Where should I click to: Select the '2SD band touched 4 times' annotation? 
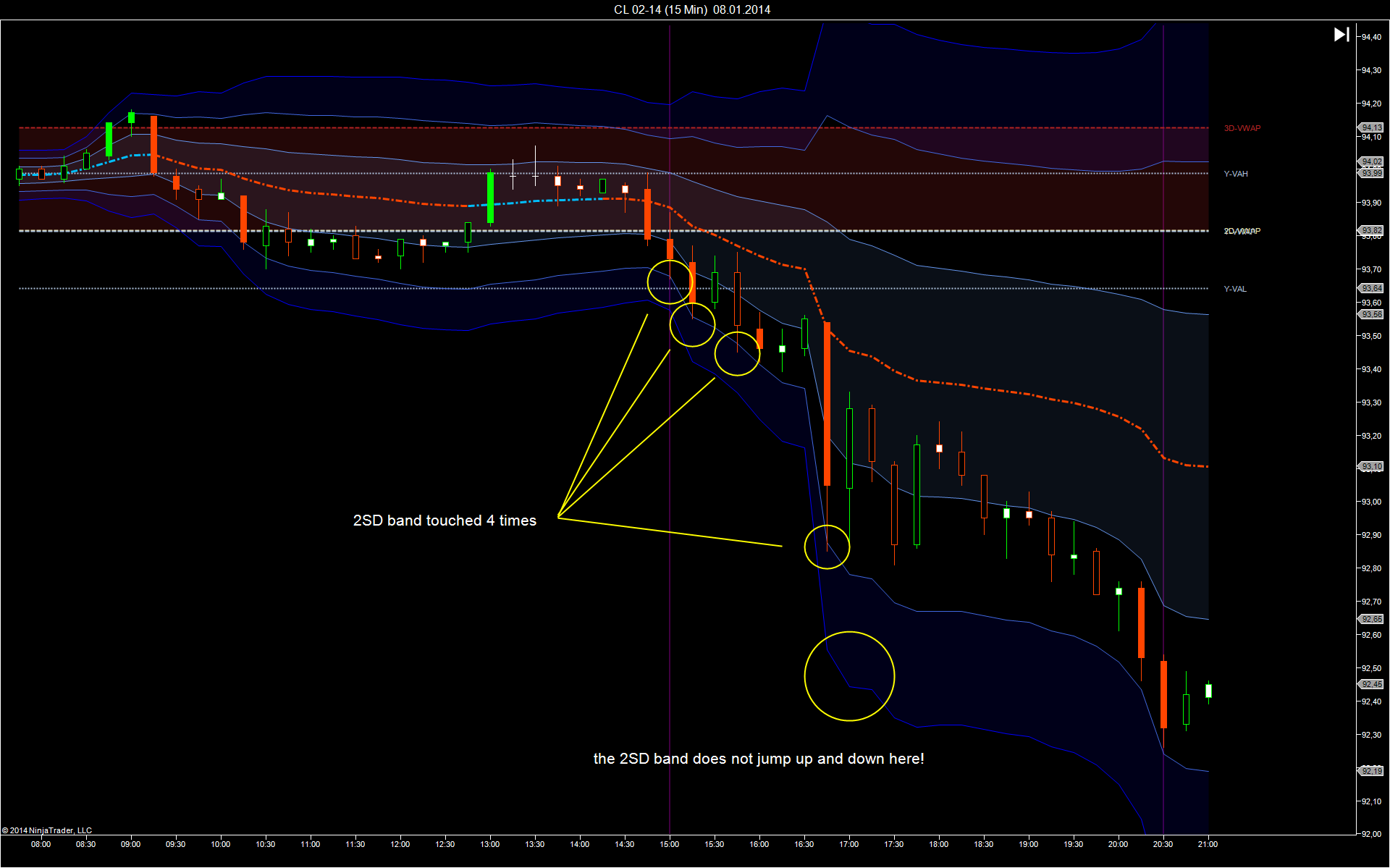click(x=445, y=521)
